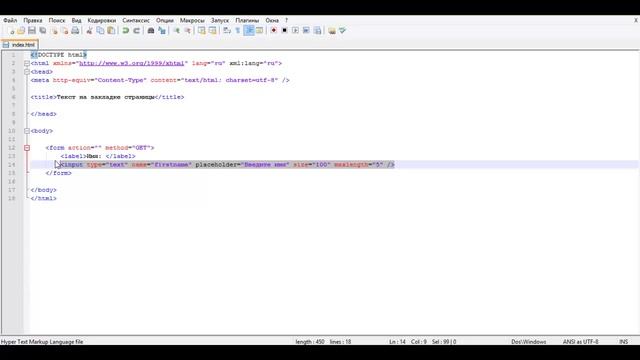Screen dimensions: 640x360
Task: Open the Кодировки menu
Action: point(102,20)
